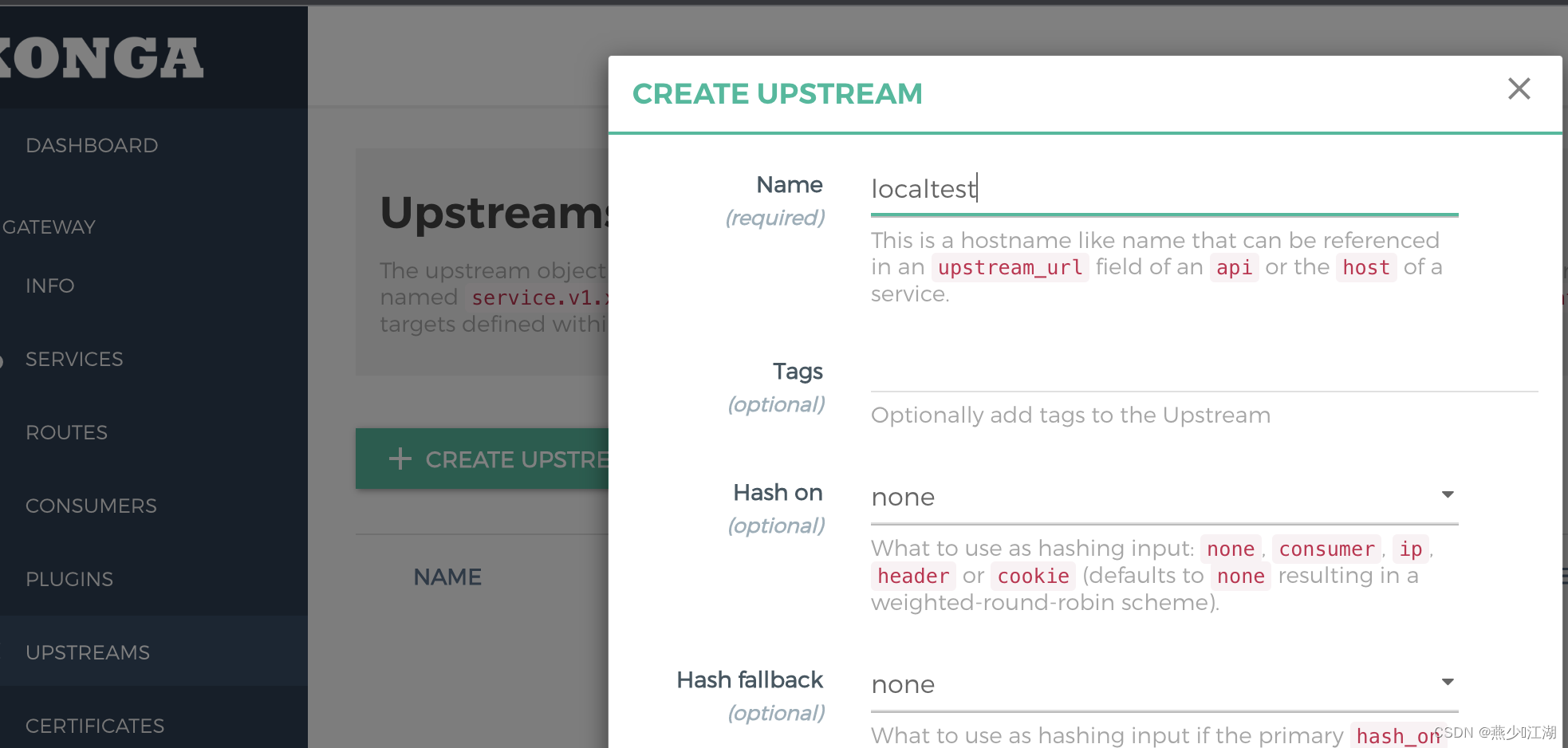Click the 'consumer' code tag in Hash on help

pos(1326,549)
